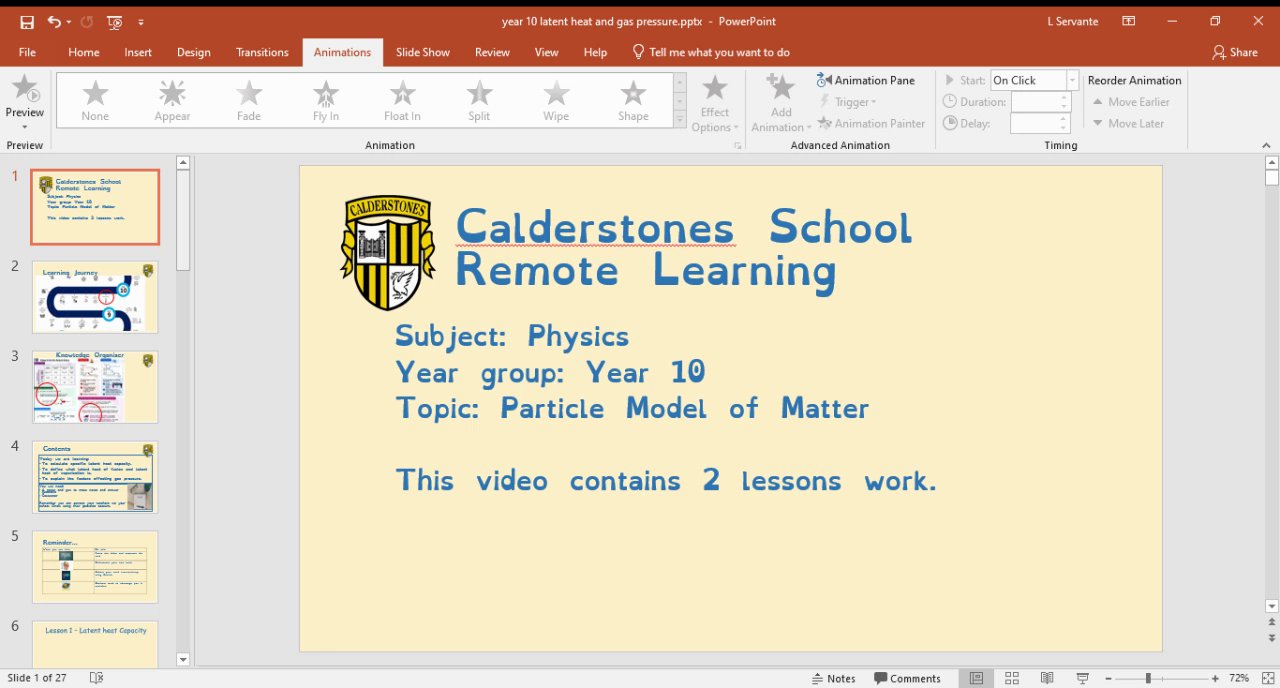The width and height of the screenshot is (1280, 688).
Task: Open the Slide Show tab
Action: click(422, 52)
